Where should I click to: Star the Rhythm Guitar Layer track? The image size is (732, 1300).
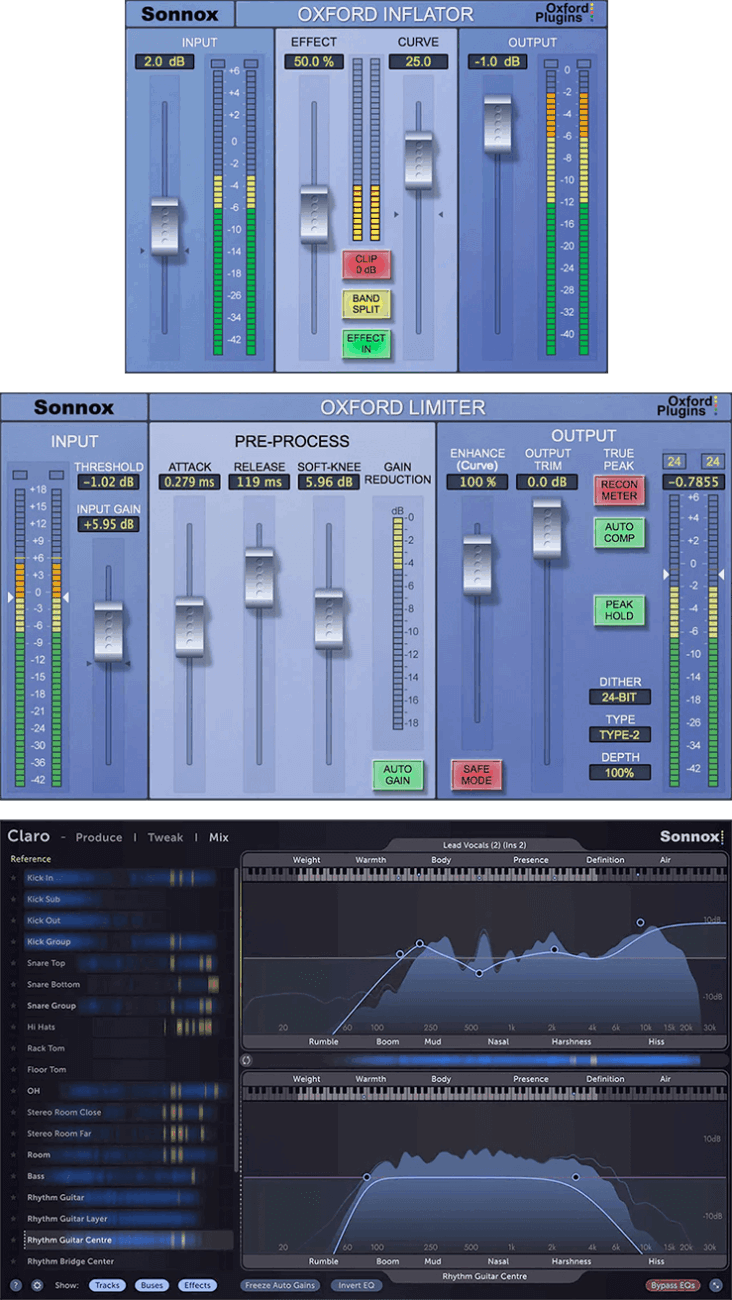click(x=14, y=1219)
